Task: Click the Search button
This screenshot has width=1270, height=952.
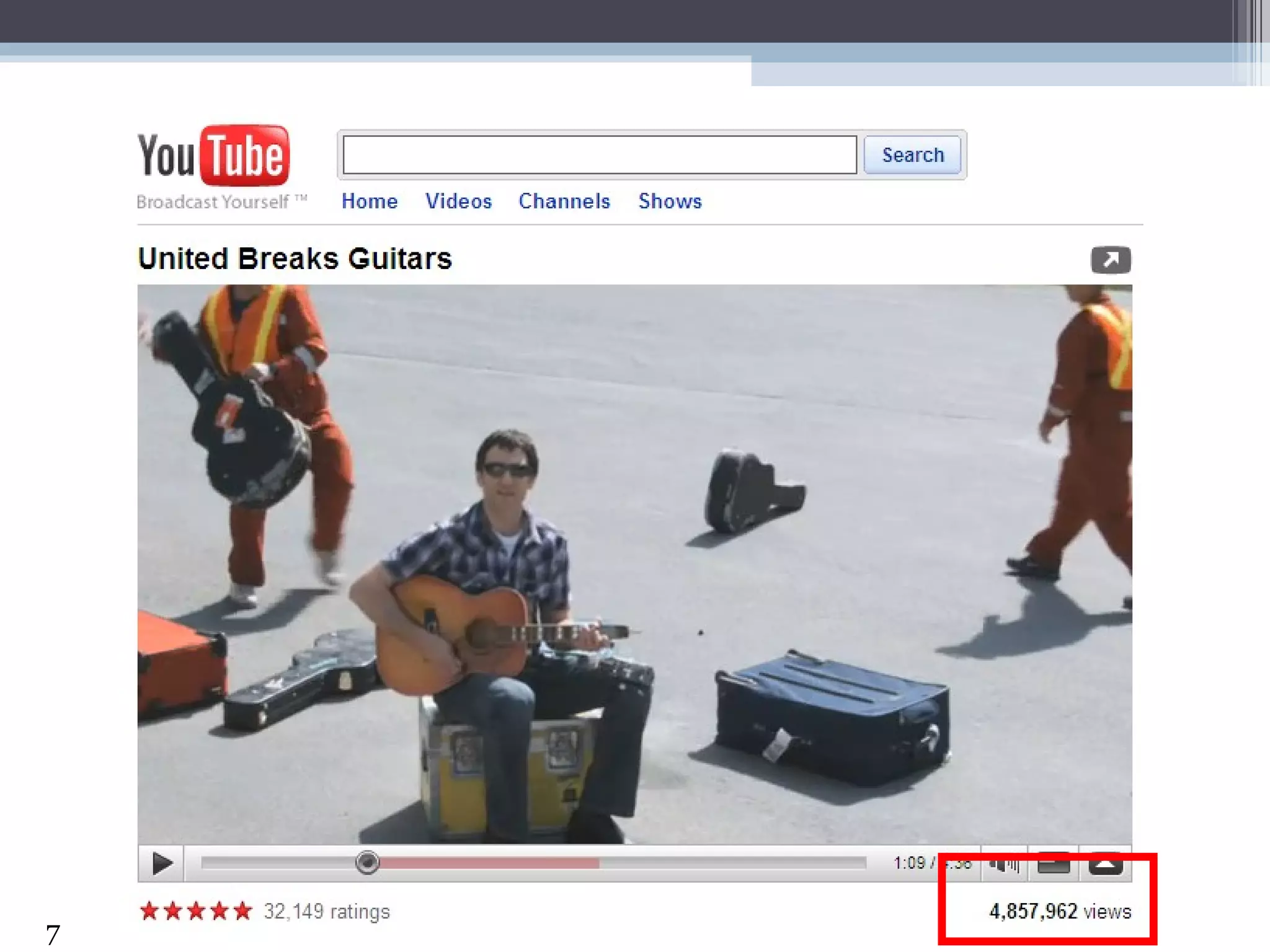Action: [x=912, y=155]
